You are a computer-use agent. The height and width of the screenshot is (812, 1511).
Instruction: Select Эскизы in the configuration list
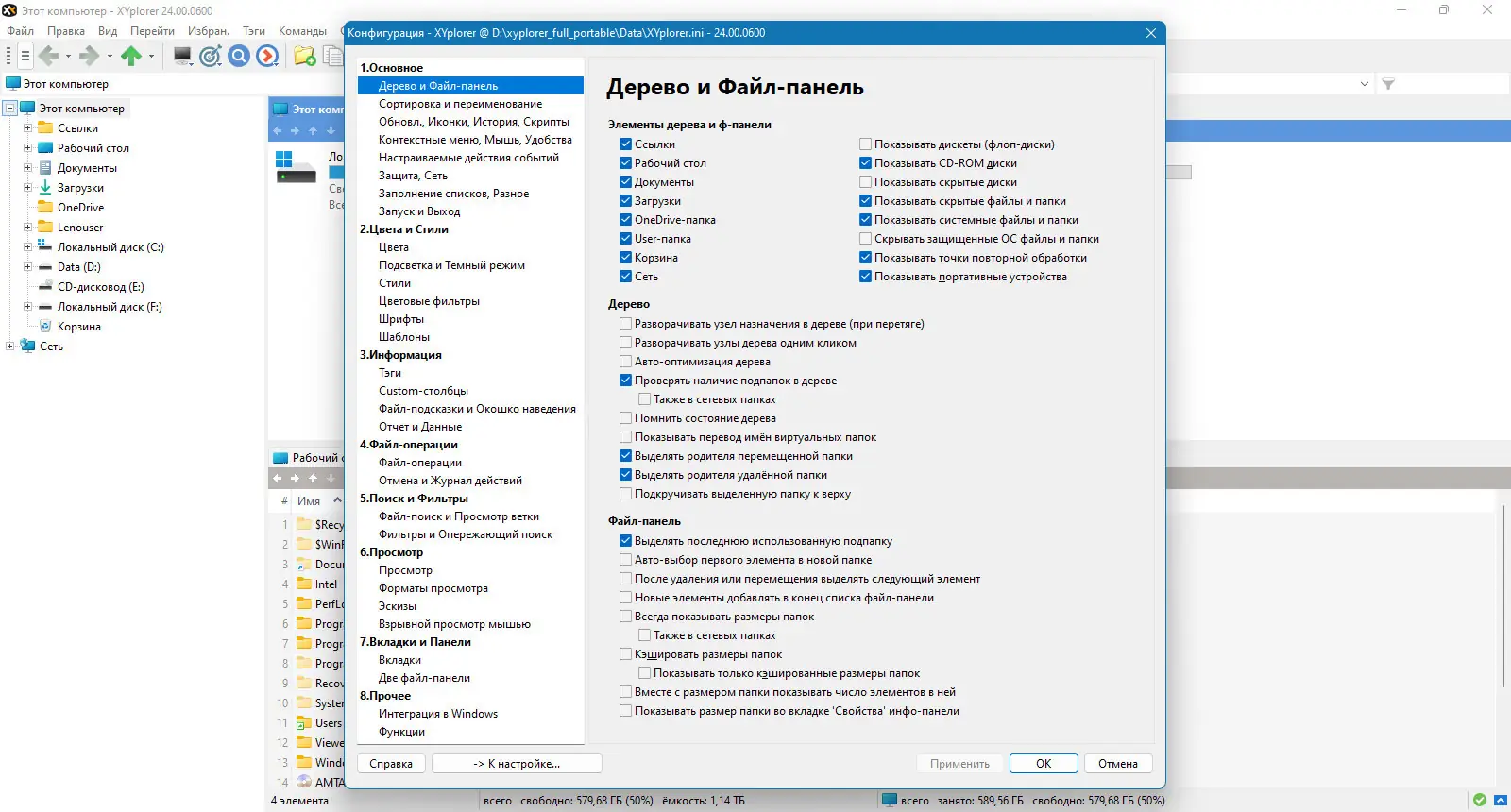click(x=398, y=606)
